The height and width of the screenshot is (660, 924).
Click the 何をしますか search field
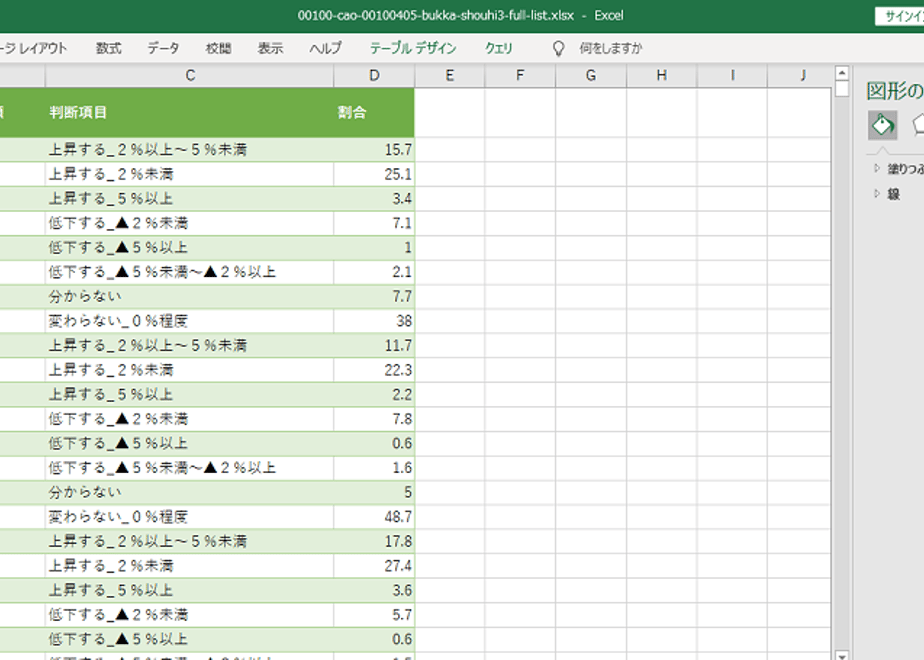[610, 48]
